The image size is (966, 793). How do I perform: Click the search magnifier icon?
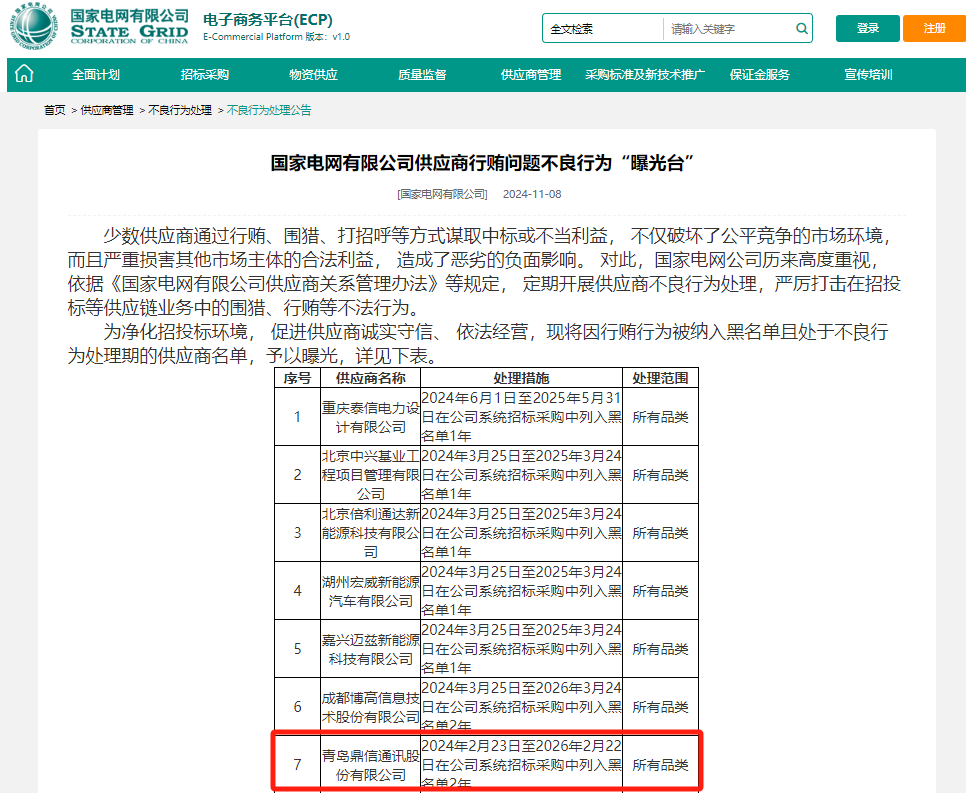(x=801, y=28)
